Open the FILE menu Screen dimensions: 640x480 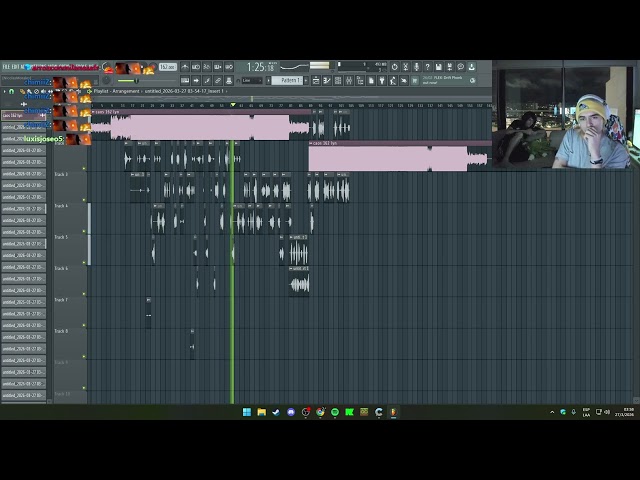coord(6,67)
